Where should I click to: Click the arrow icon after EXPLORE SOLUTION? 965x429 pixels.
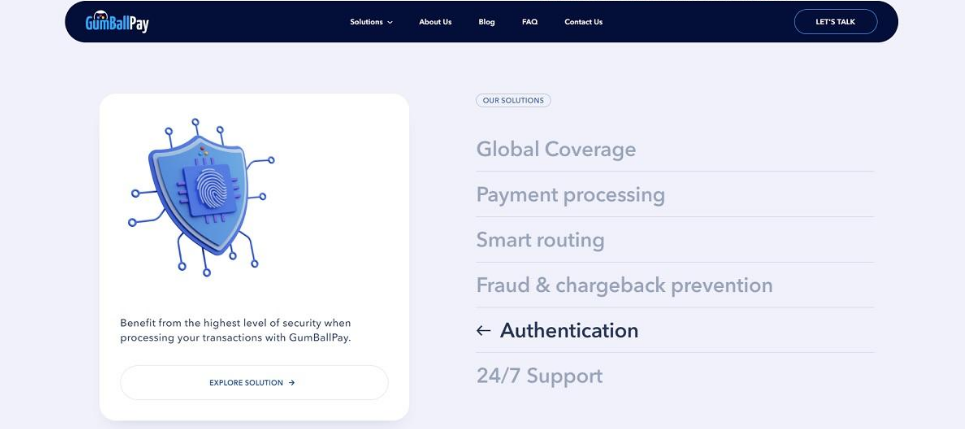pos(292,383)
